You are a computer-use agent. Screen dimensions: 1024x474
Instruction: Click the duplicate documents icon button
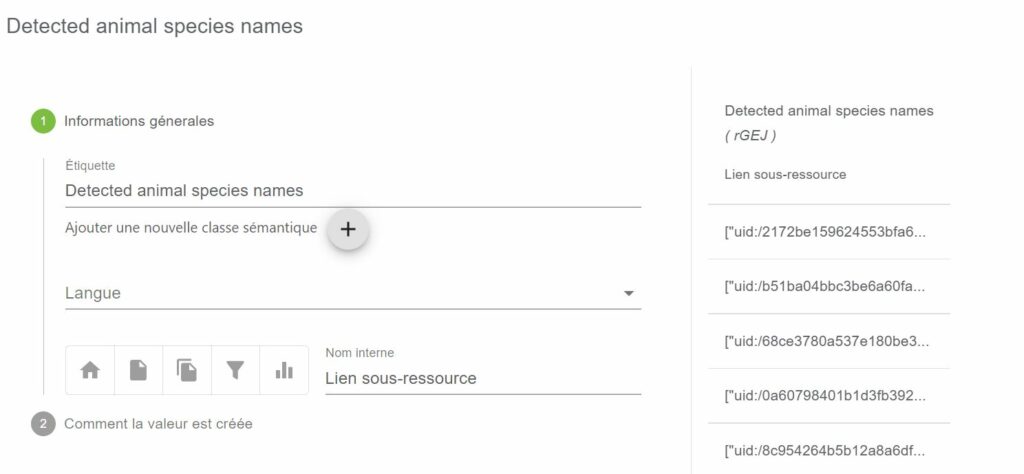coord(187,370)
